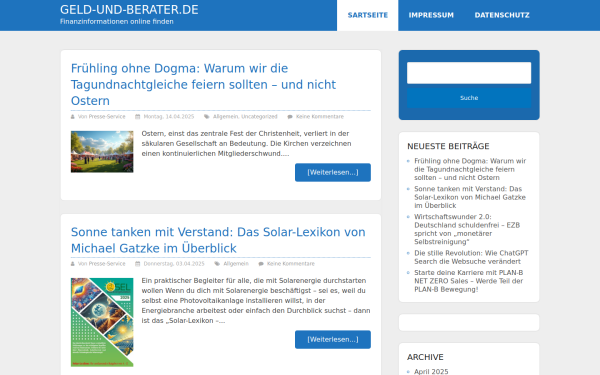The height and width of the screenshot is (375, 600).
Task: Open 'Sonne tanken mit Verstand' article headline
Action: (x=218, y=240)
